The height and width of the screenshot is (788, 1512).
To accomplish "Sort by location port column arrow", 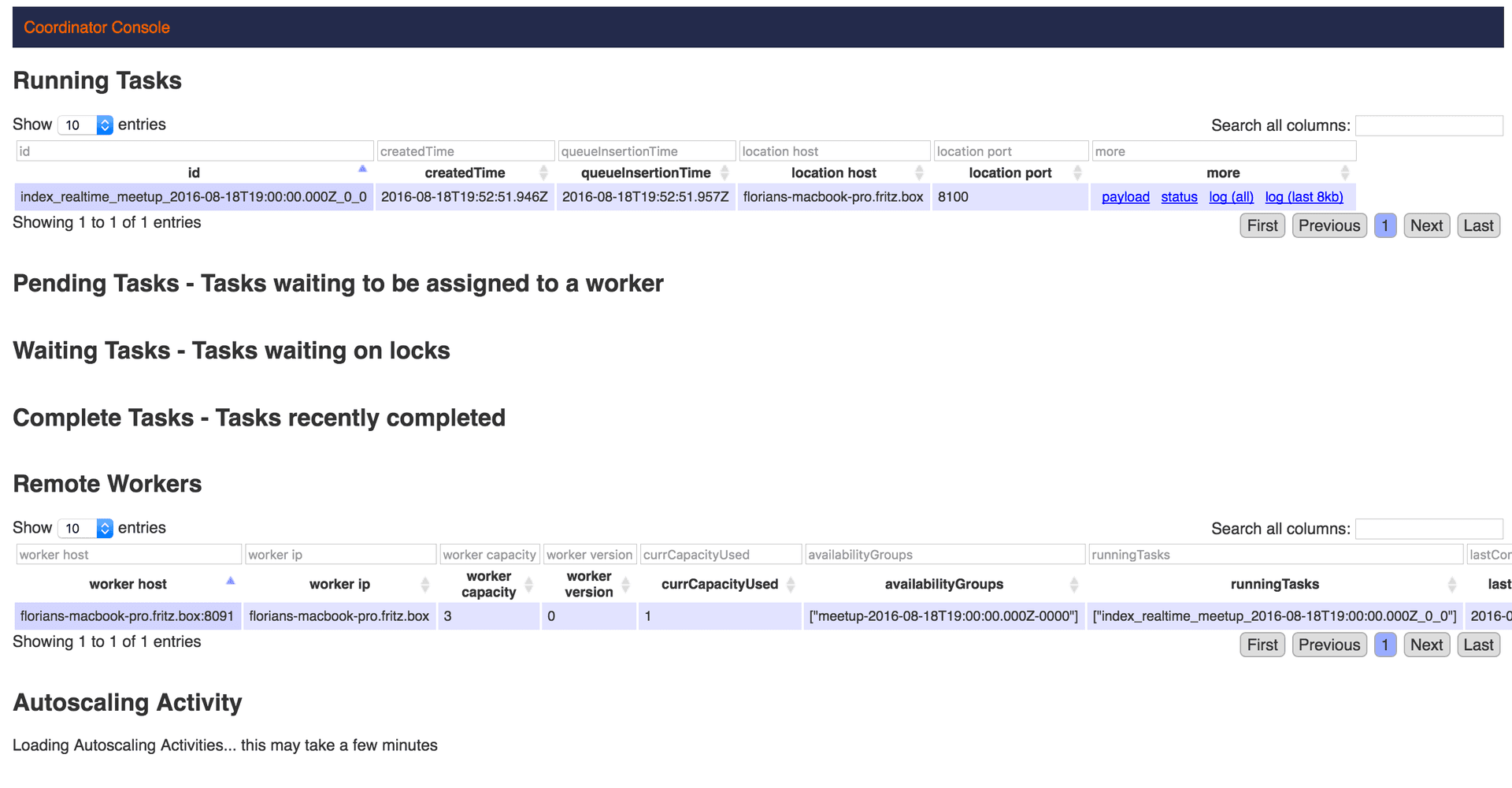I will point(1077,173).
